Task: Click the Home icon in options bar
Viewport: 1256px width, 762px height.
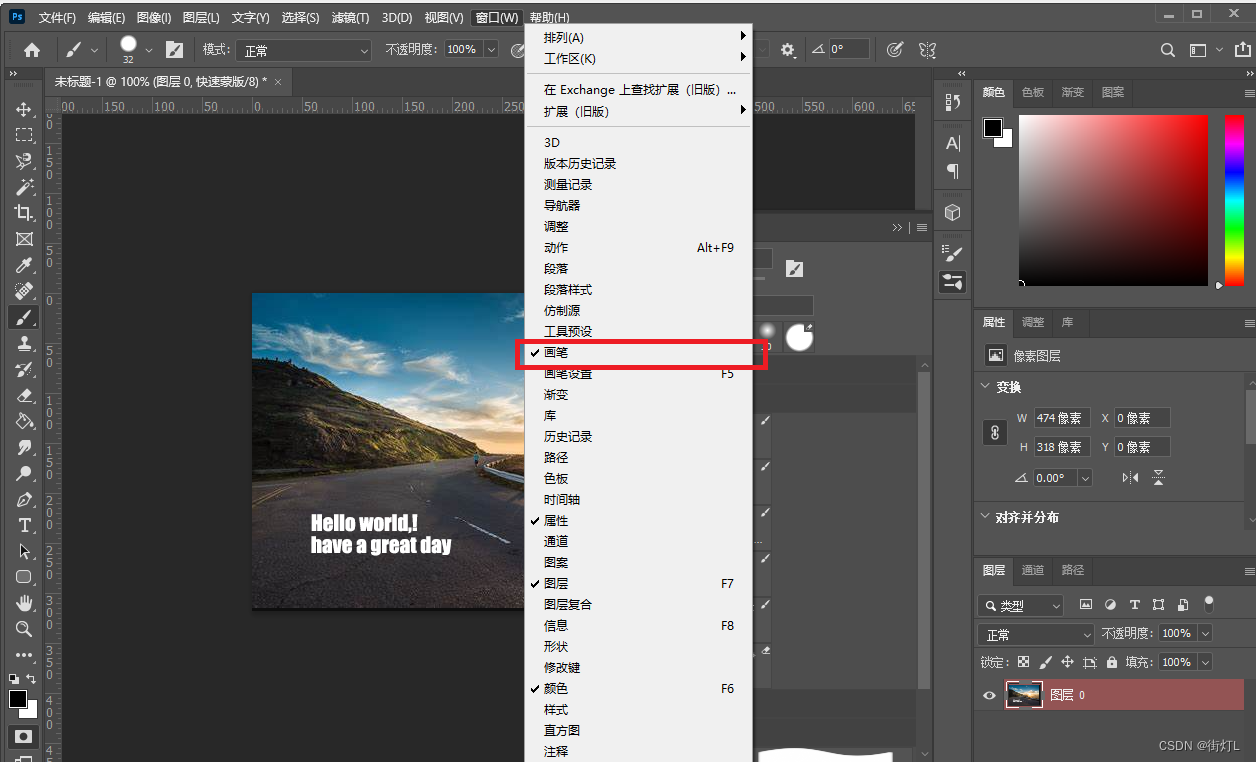Action: (32, 49)
